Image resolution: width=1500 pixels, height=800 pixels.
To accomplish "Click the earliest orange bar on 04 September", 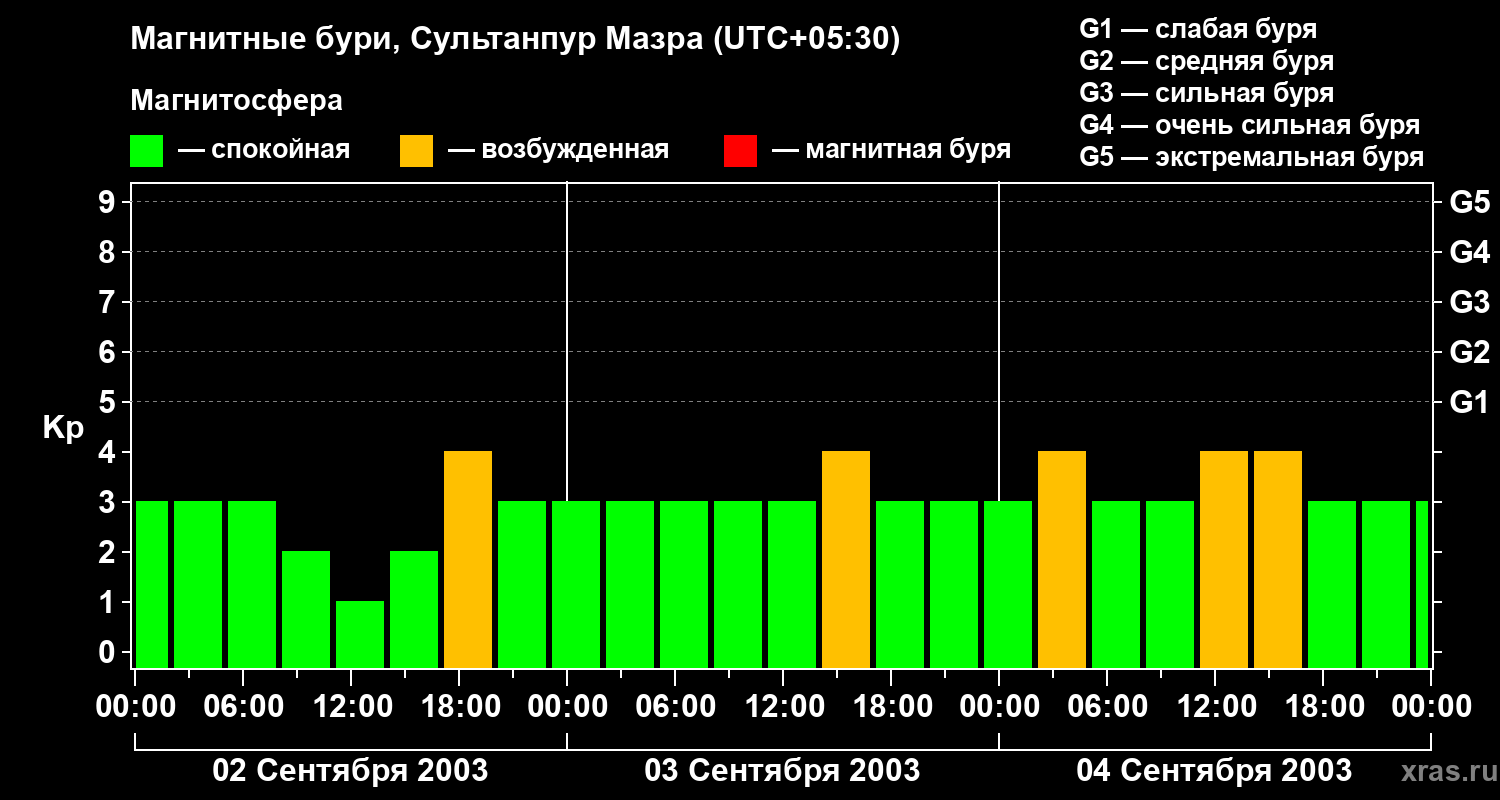I will 1062,560.
